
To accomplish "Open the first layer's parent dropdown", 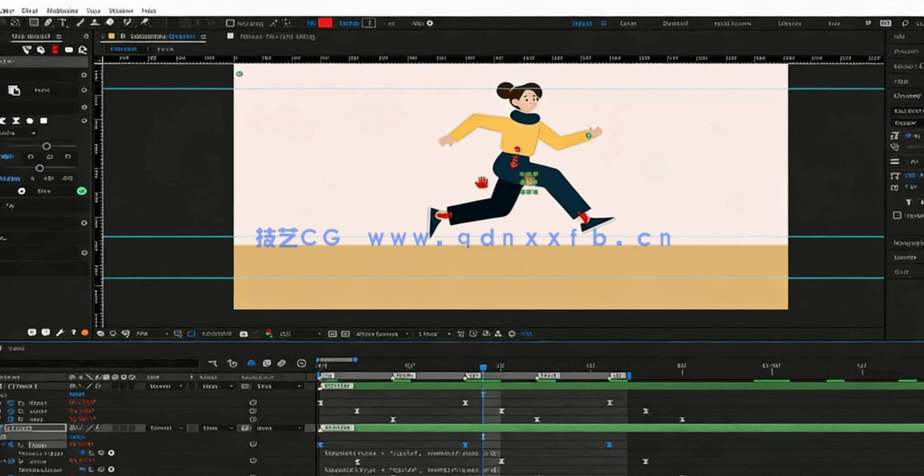I will point(275,386).
